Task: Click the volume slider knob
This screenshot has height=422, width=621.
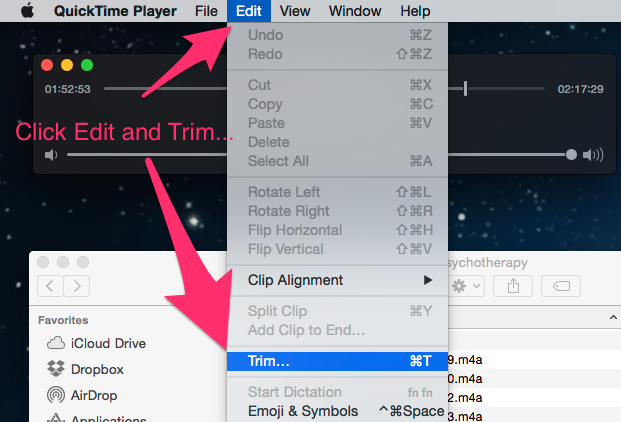Action: click(571, 154)
